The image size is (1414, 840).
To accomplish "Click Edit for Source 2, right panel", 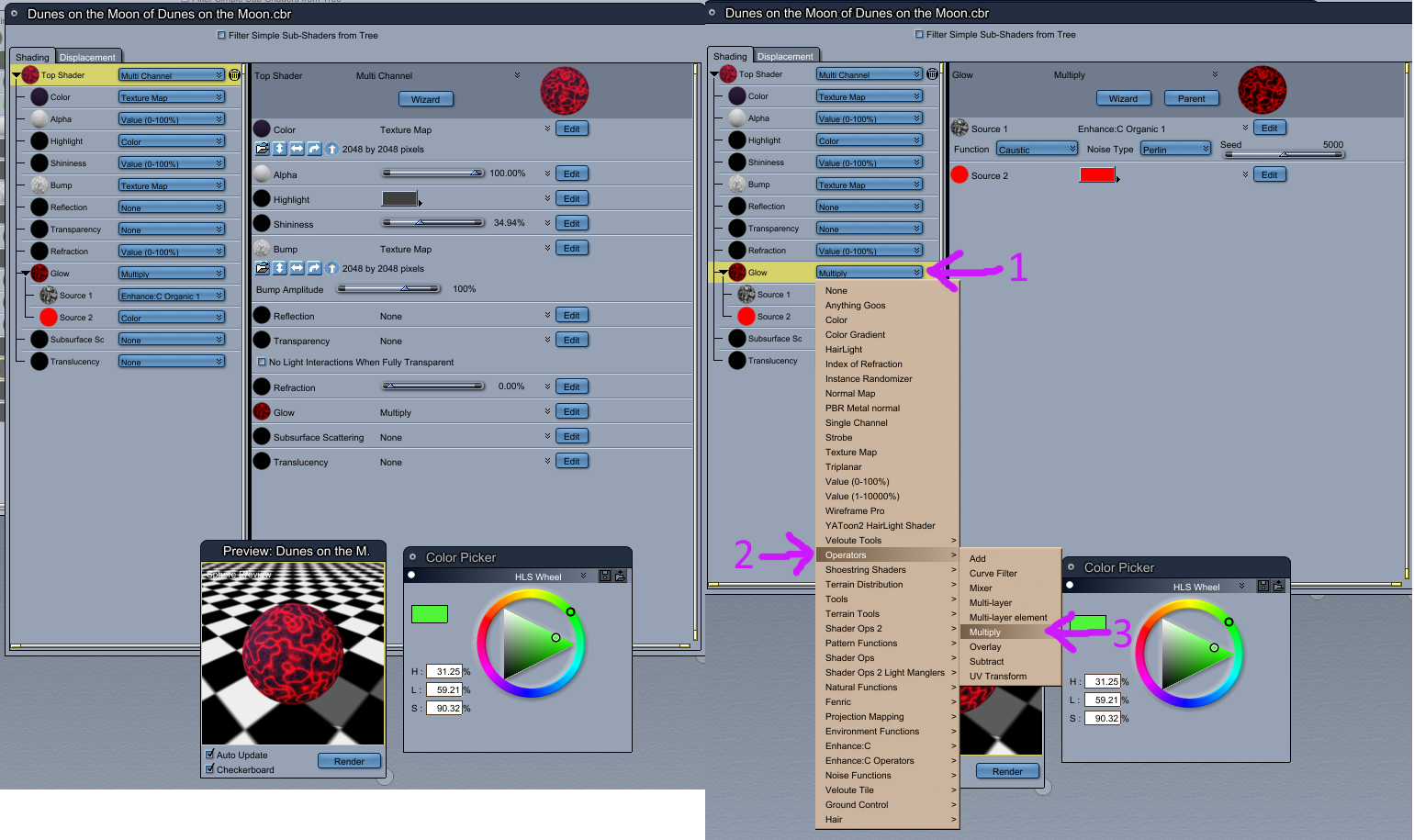I will click(1270, 174).
